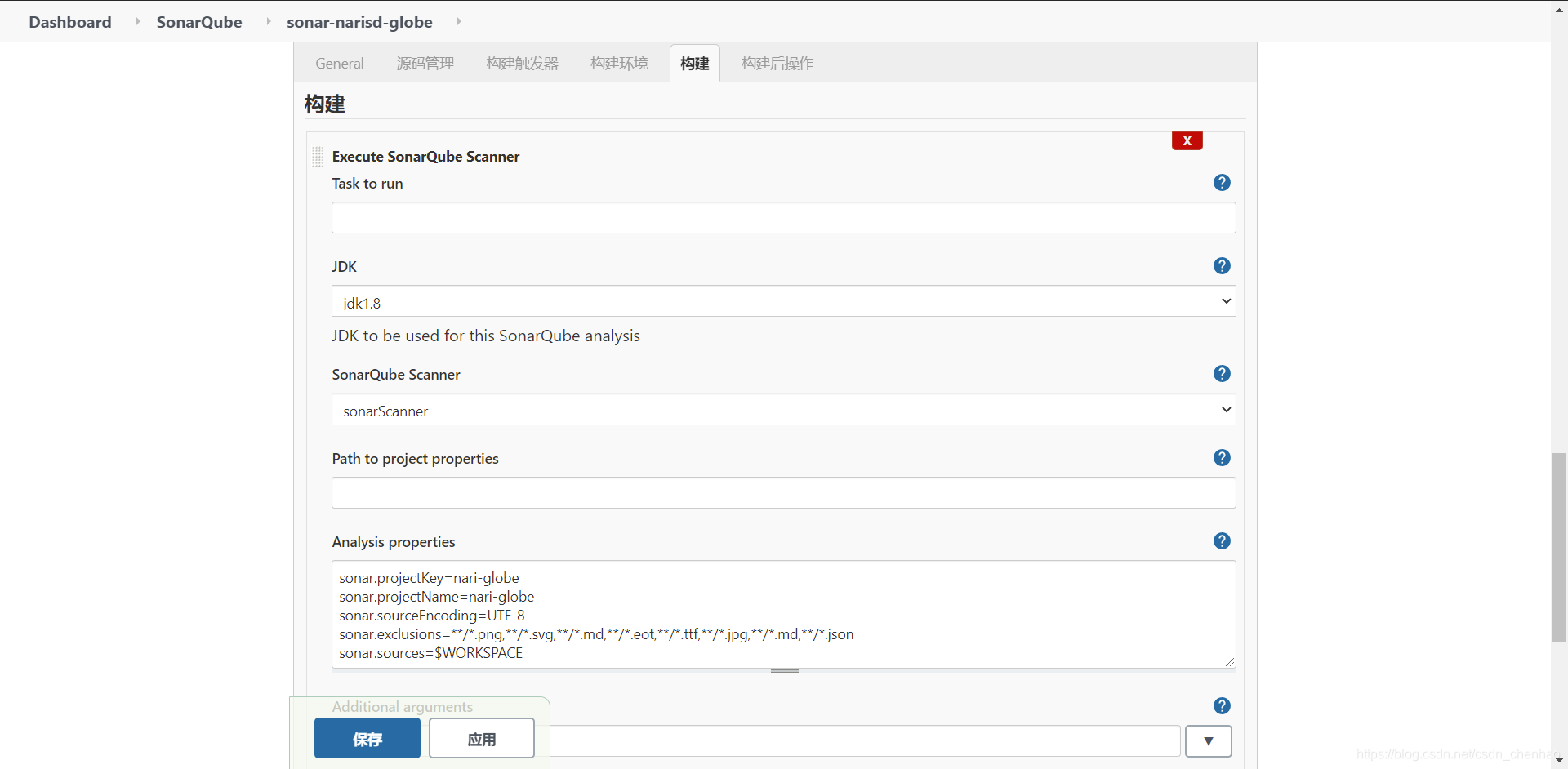Click the sonar.projectName=nari-globe line

(436, 597)
